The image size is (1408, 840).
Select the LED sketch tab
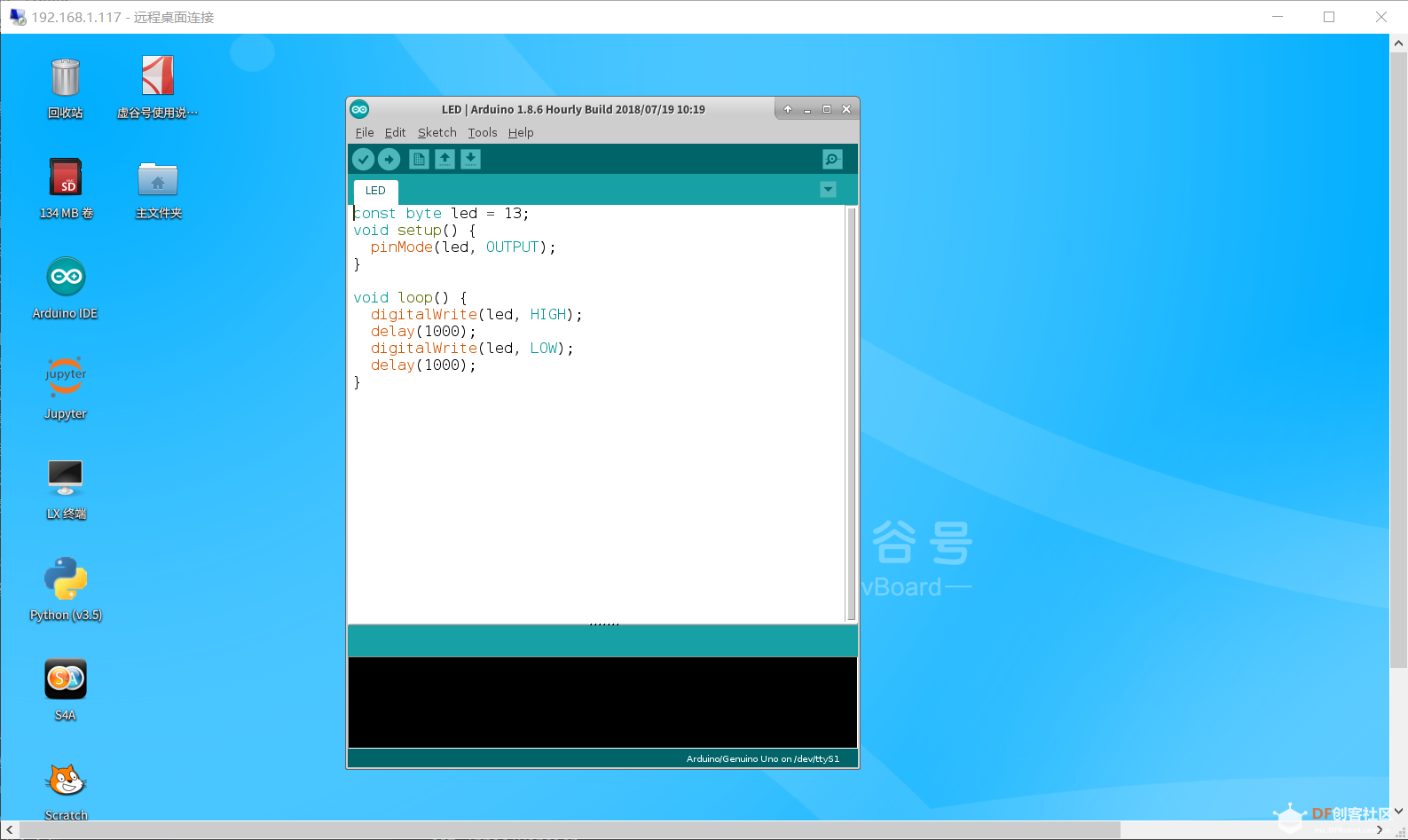coord(375,191)
